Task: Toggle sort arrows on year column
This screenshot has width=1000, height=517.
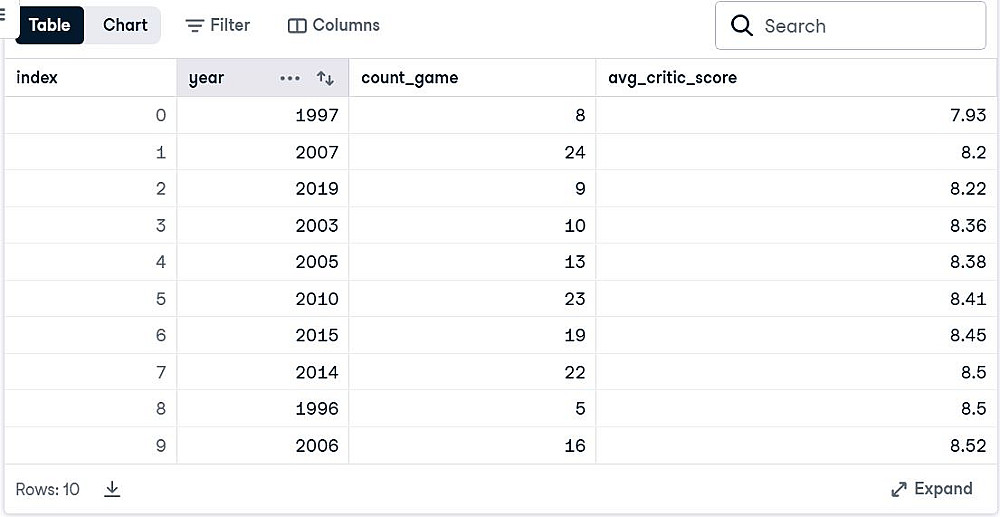Action: [x=325, y=78]
